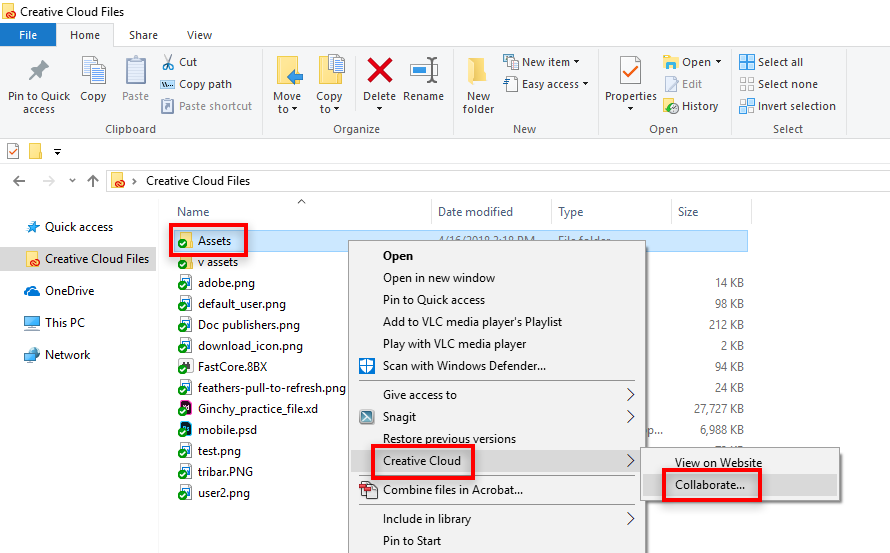The height and width of the screenshot is (553, 890).
Task: Click the History icon in ribbon
Action: coord(671,106)
